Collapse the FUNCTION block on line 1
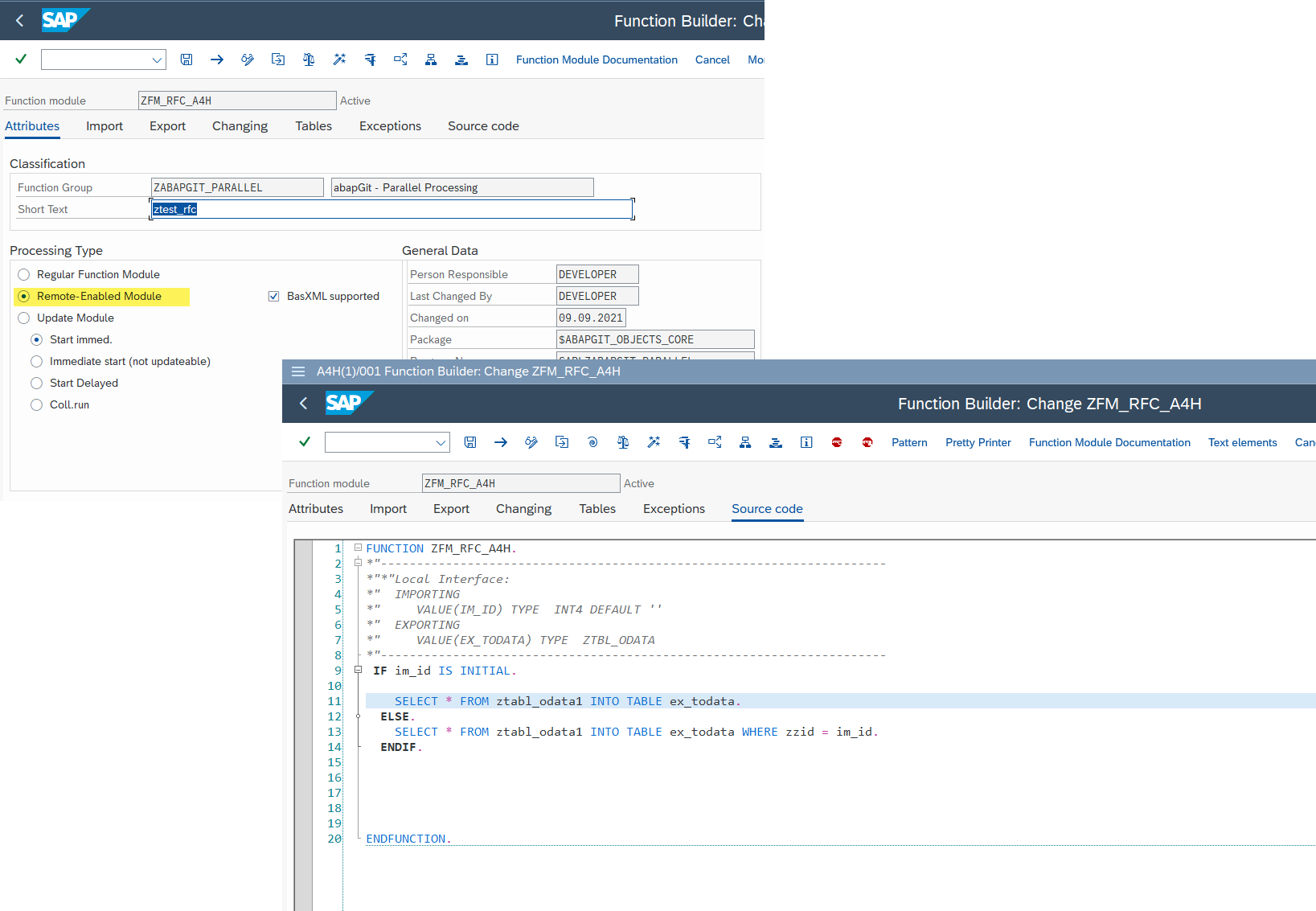This screenshot has width=1316, height=911. pyautogui.click(x=359, y=548)
